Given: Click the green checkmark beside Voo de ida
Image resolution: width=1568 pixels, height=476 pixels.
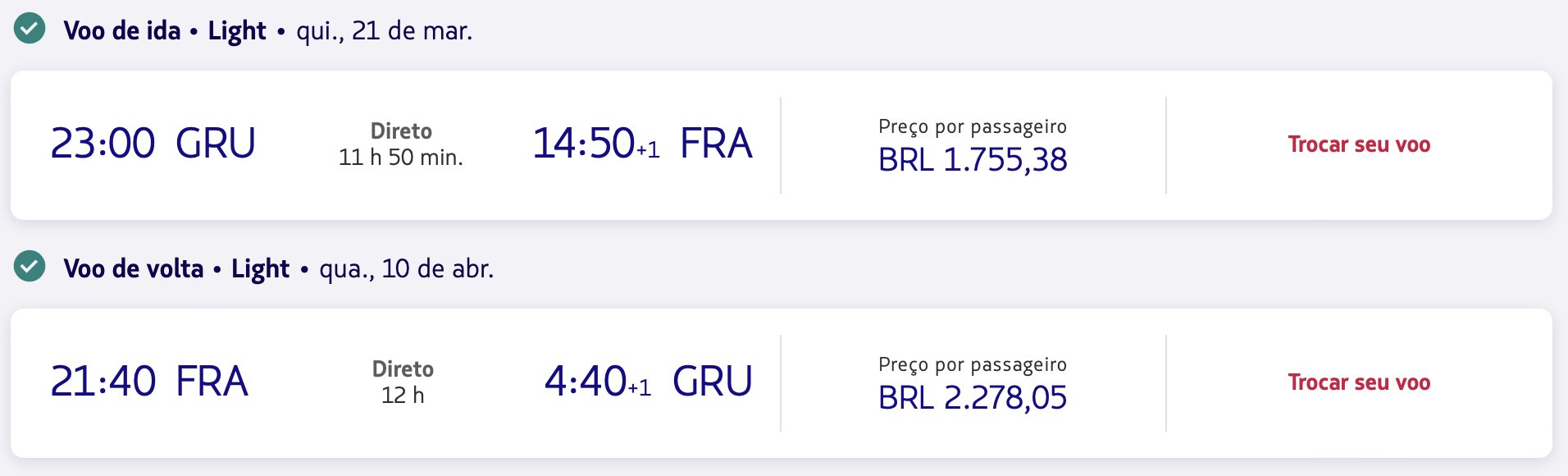Looking at the screenshot, I should 30,29.
